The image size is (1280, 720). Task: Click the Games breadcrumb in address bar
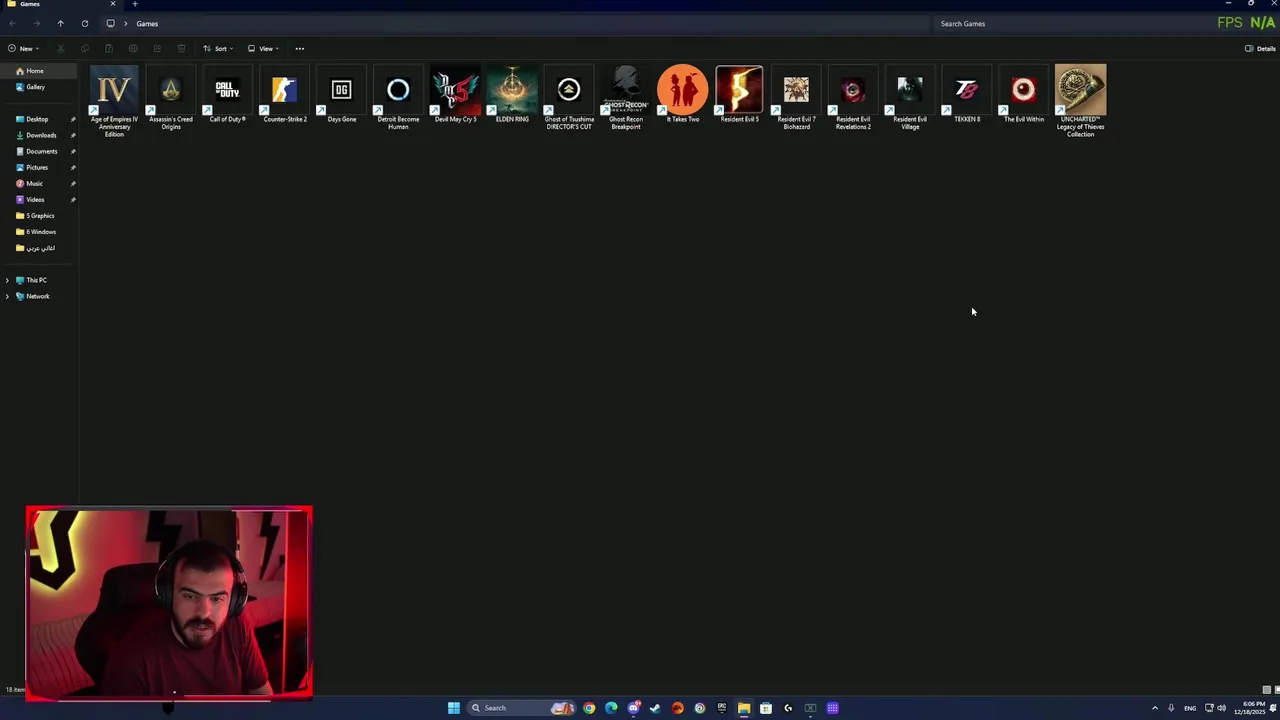click(147, 23)
